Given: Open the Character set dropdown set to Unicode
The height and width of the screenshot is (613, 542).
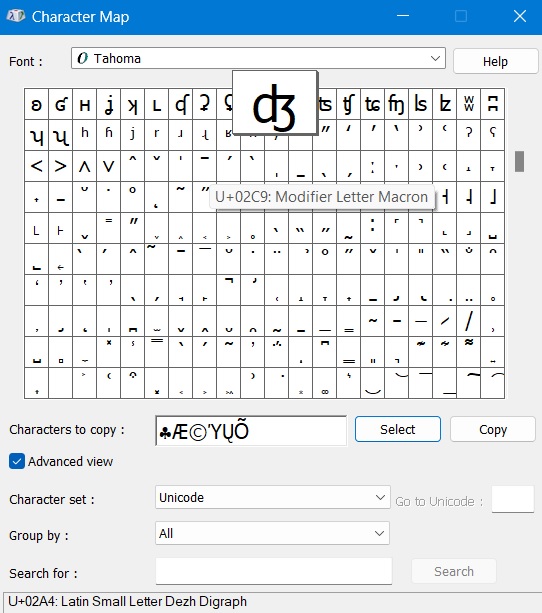Looking at the screenshot, I should [x=273, y=497].
